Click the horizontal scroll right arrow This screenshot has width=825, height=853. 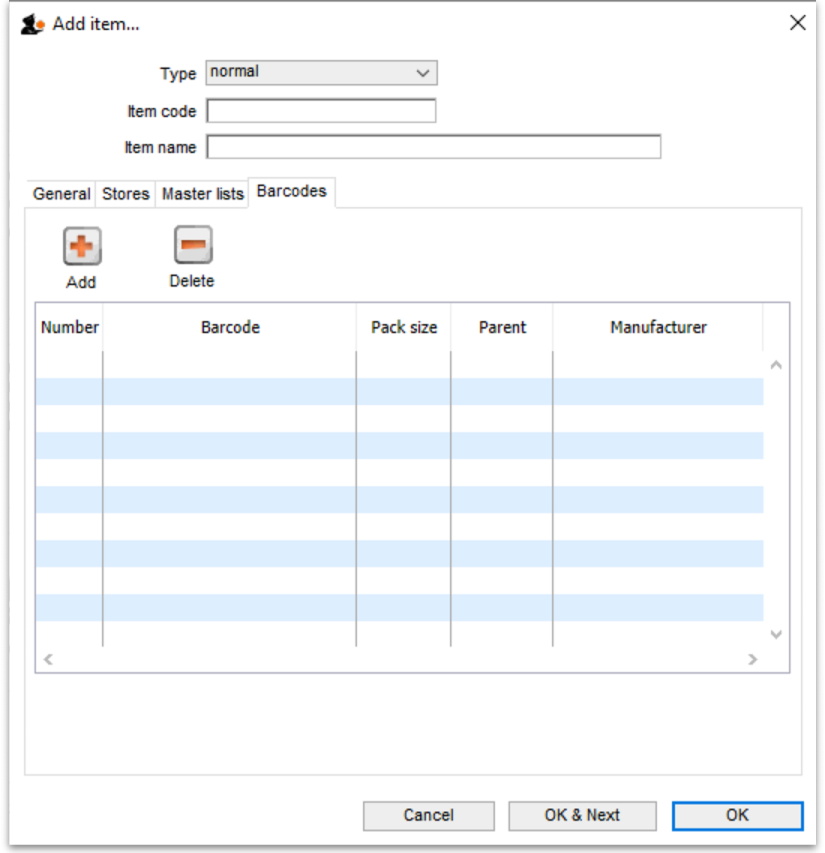753,659
